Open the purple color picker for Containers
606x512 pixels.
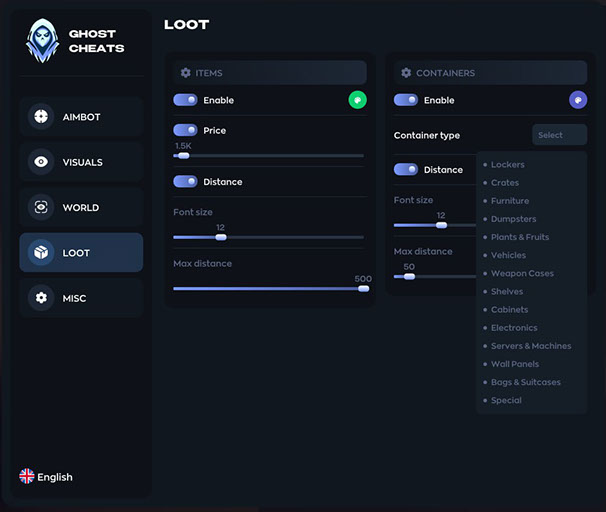577,100
